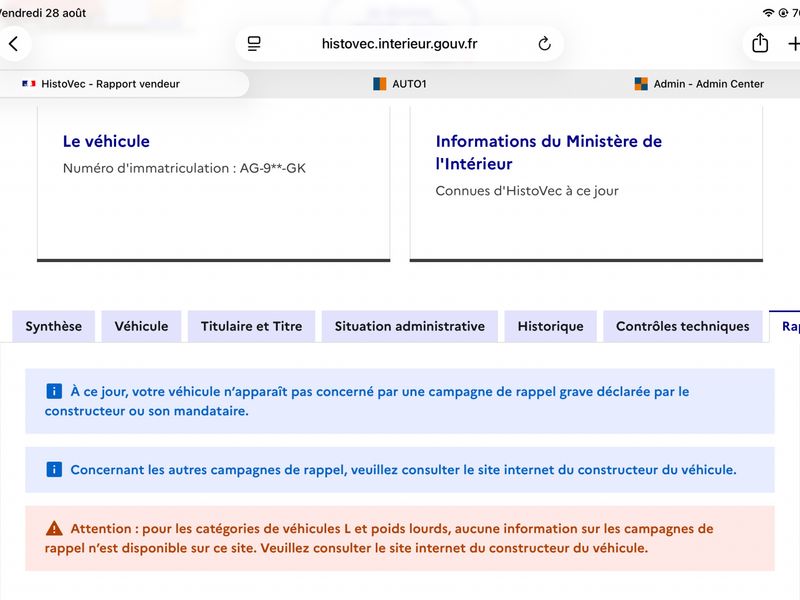Open the Synthèse tab
The height and width of the screenshot is (600, 800).
click(54, 327)
